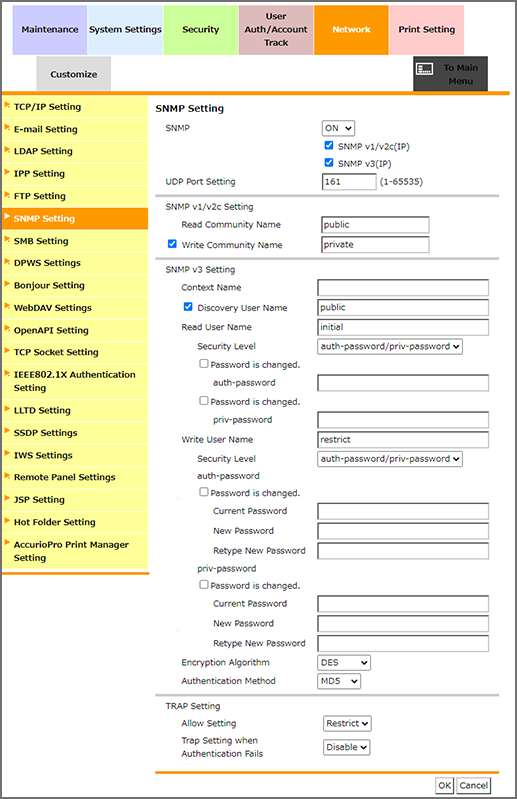Open Encryption Algorithm DES dropdown

[344, 663]
